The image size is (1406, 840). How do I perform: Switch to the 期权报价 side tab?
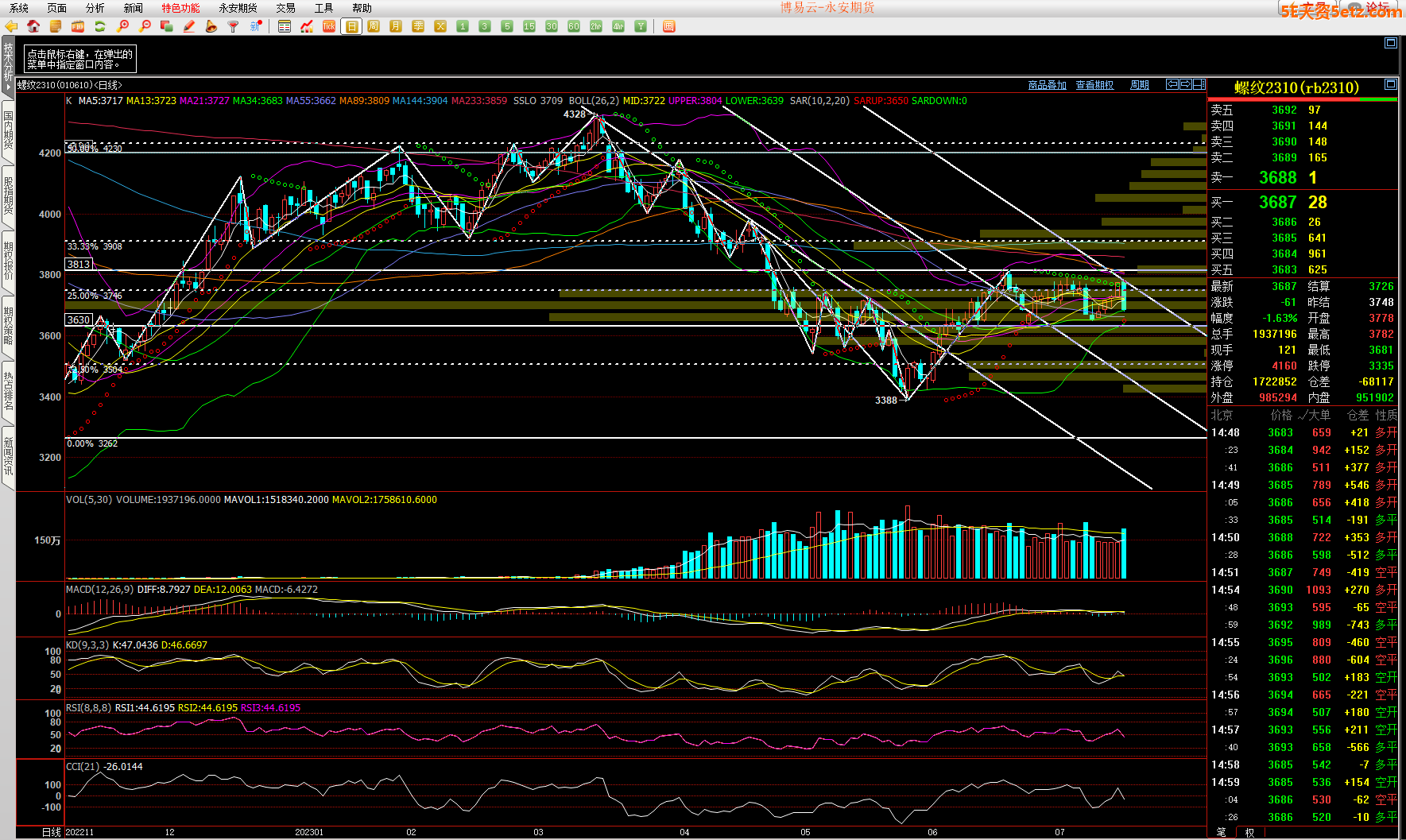[8, 261]
